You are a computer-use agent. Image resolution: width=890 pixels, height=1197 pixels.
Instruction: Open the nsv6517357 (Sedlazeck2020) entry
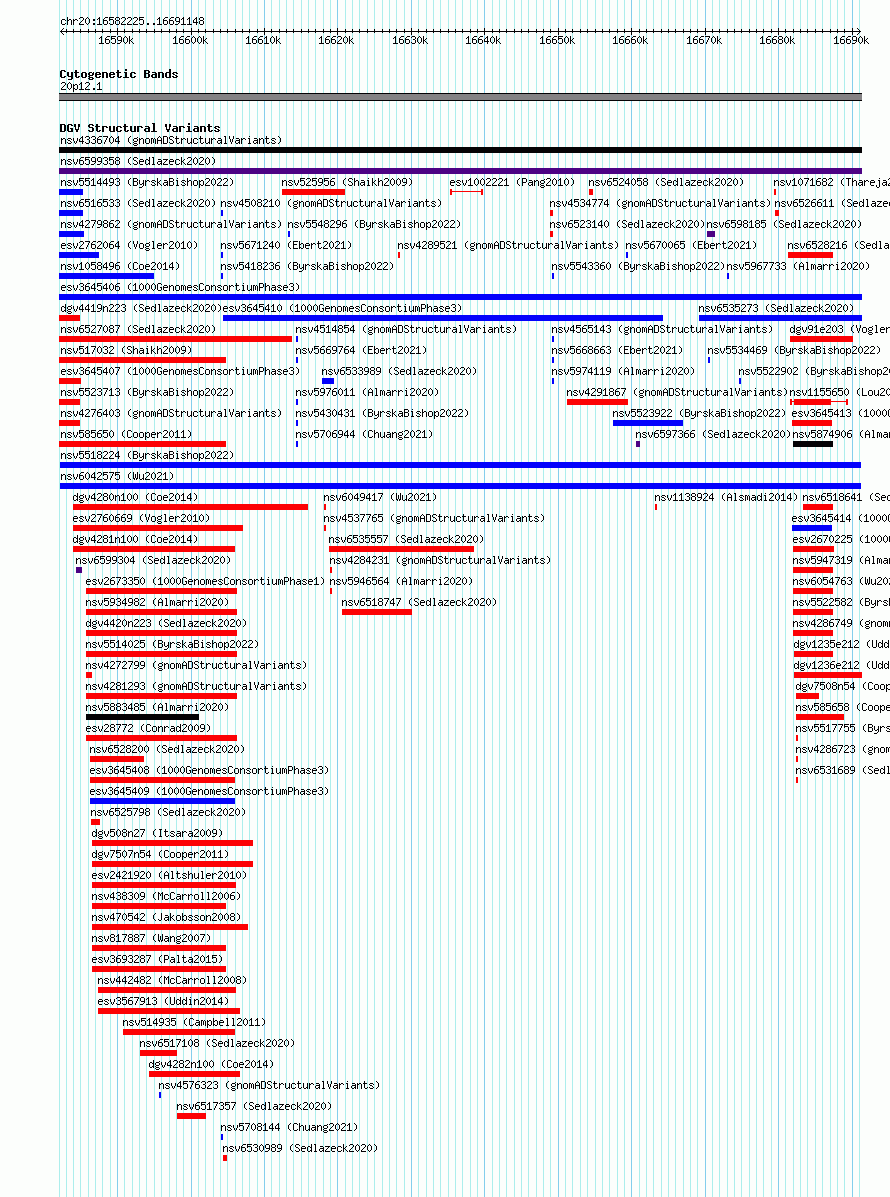click(254, 1106)
